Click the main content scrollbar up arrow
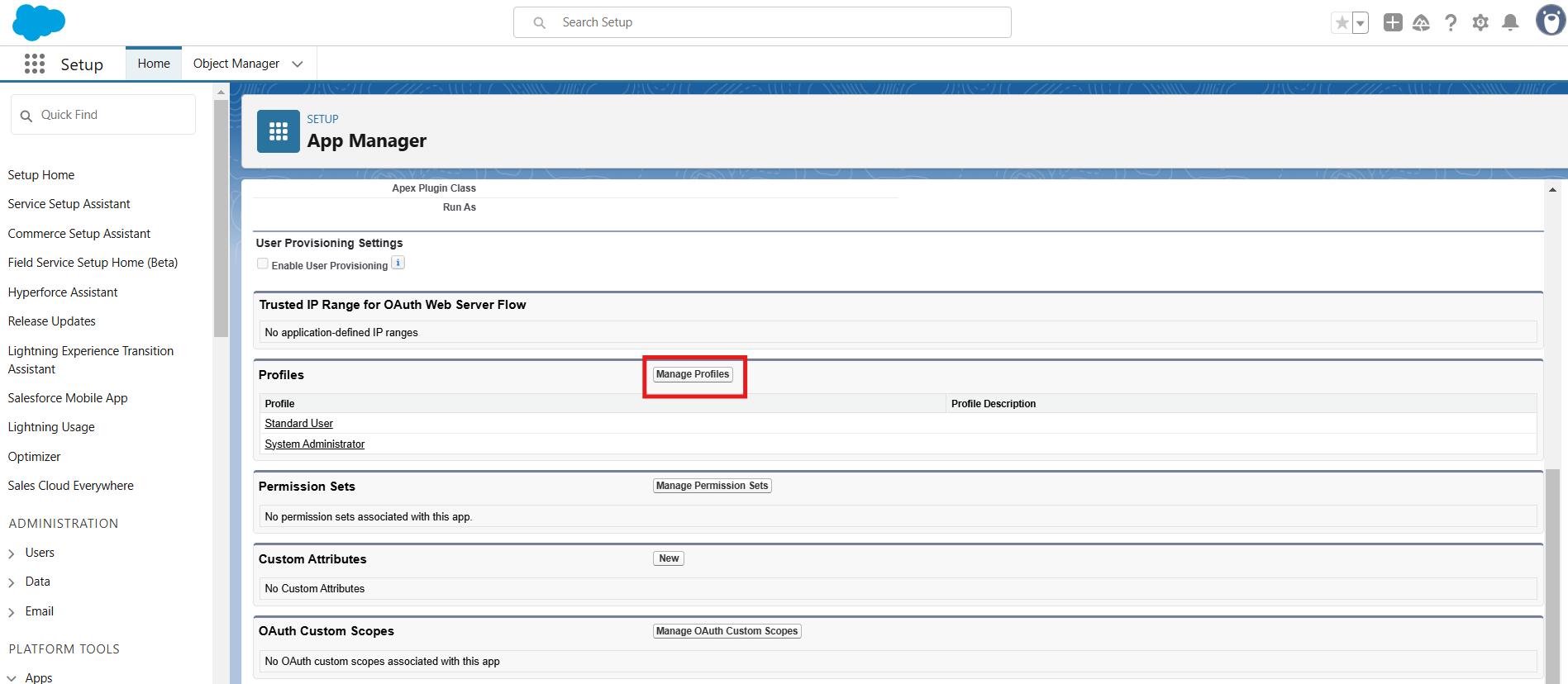The height and width of the screenshot is (684, 1568). click(1552, 190)
